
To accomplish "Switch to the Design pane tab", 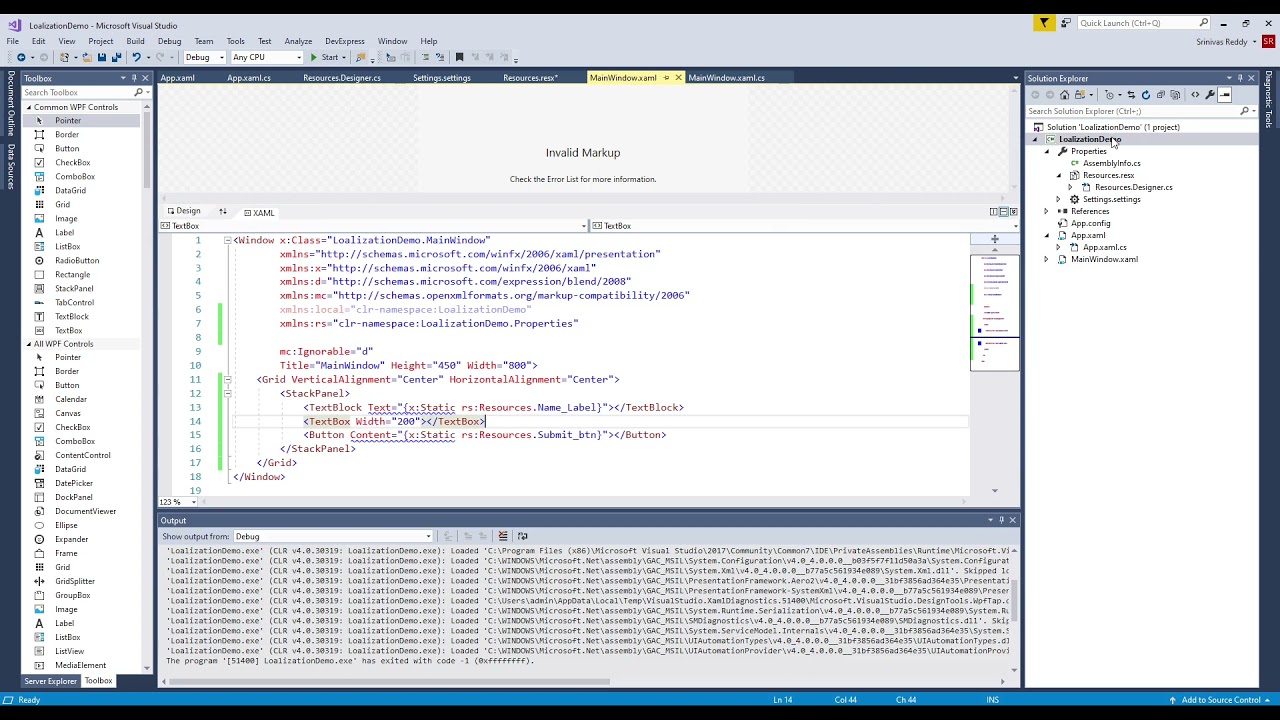I will click(x=183, y=212).
